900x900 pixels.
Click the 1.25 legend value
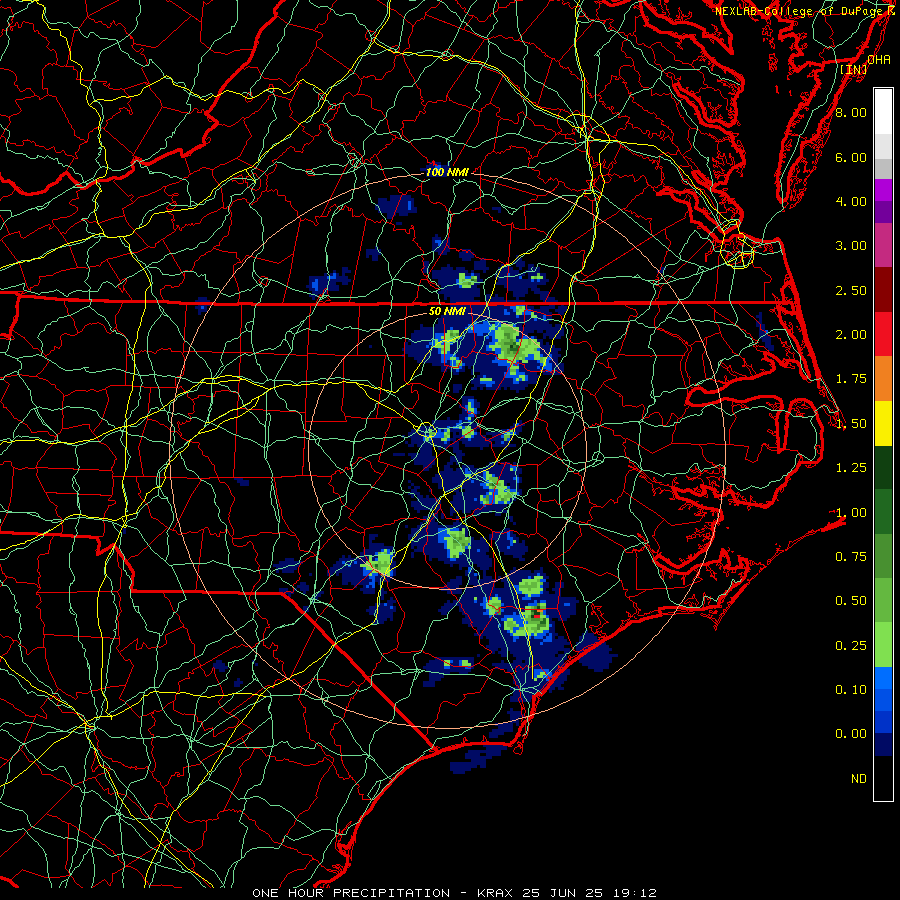pos(851,468)
